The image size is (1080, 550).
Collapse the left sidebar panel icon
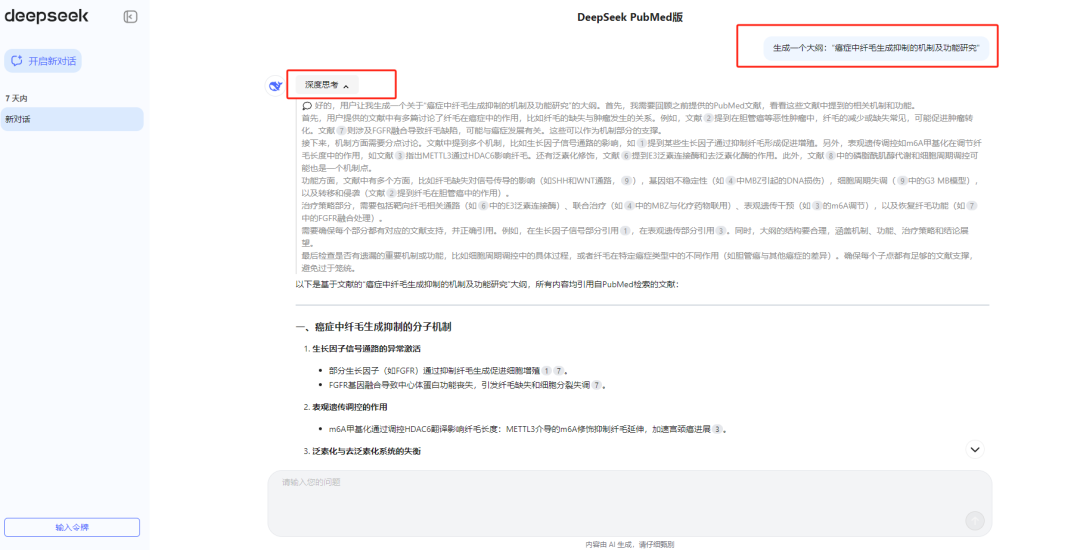coord(130,17)
